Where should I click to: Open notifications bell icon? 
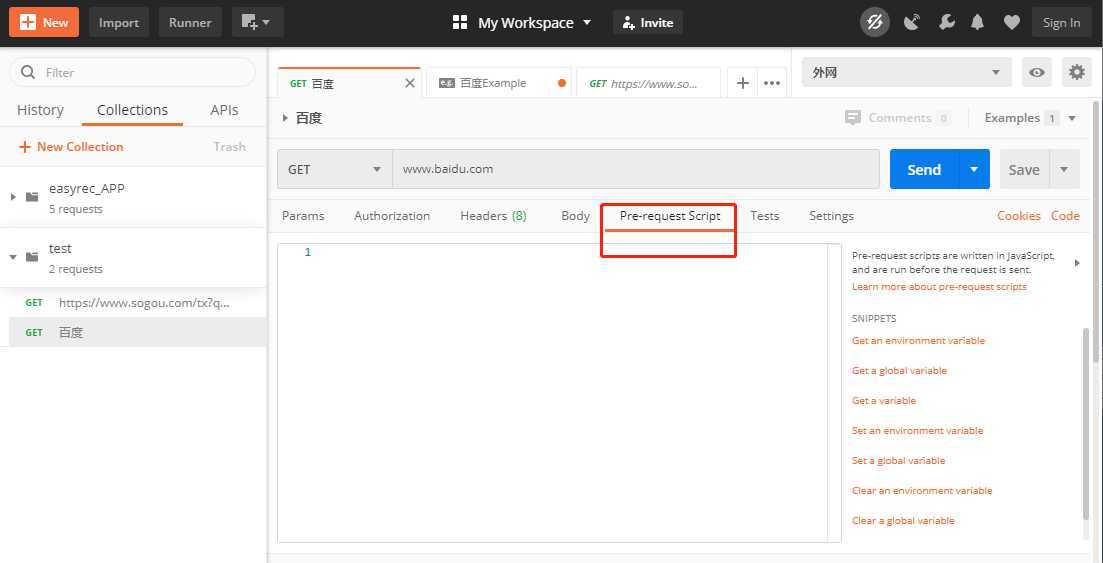(978, 22)
